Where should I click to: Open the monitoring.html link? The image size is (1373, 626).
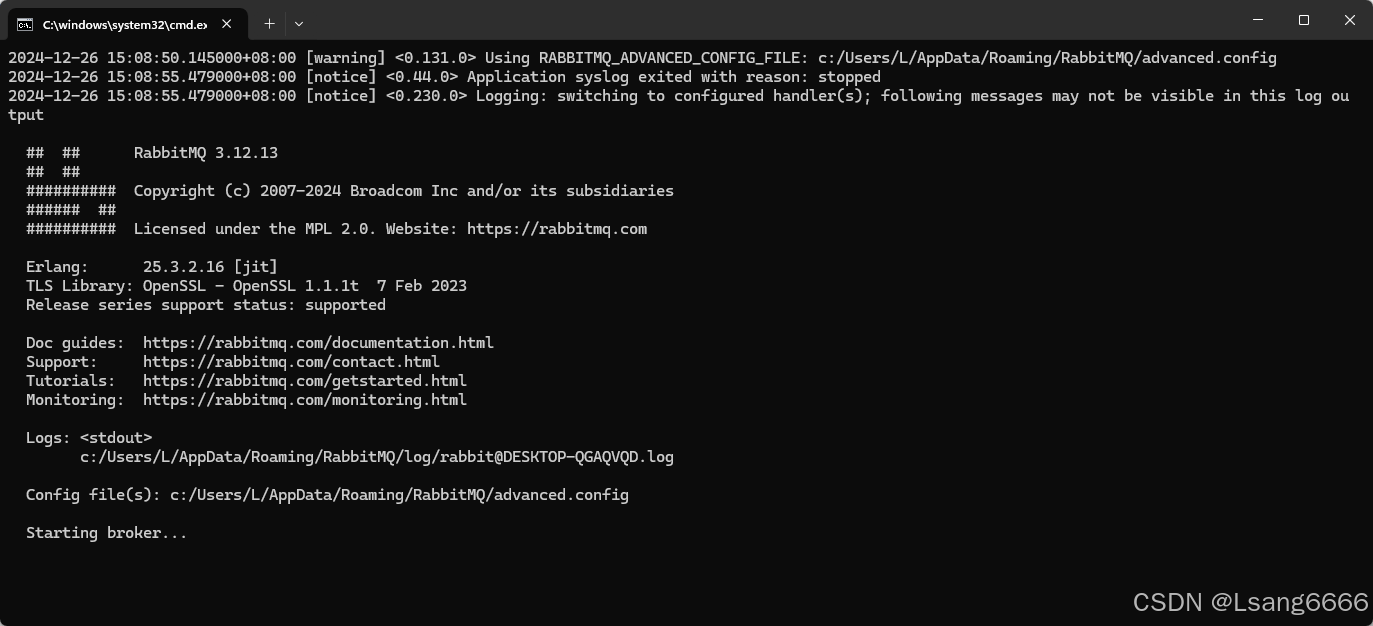point(305,399)
